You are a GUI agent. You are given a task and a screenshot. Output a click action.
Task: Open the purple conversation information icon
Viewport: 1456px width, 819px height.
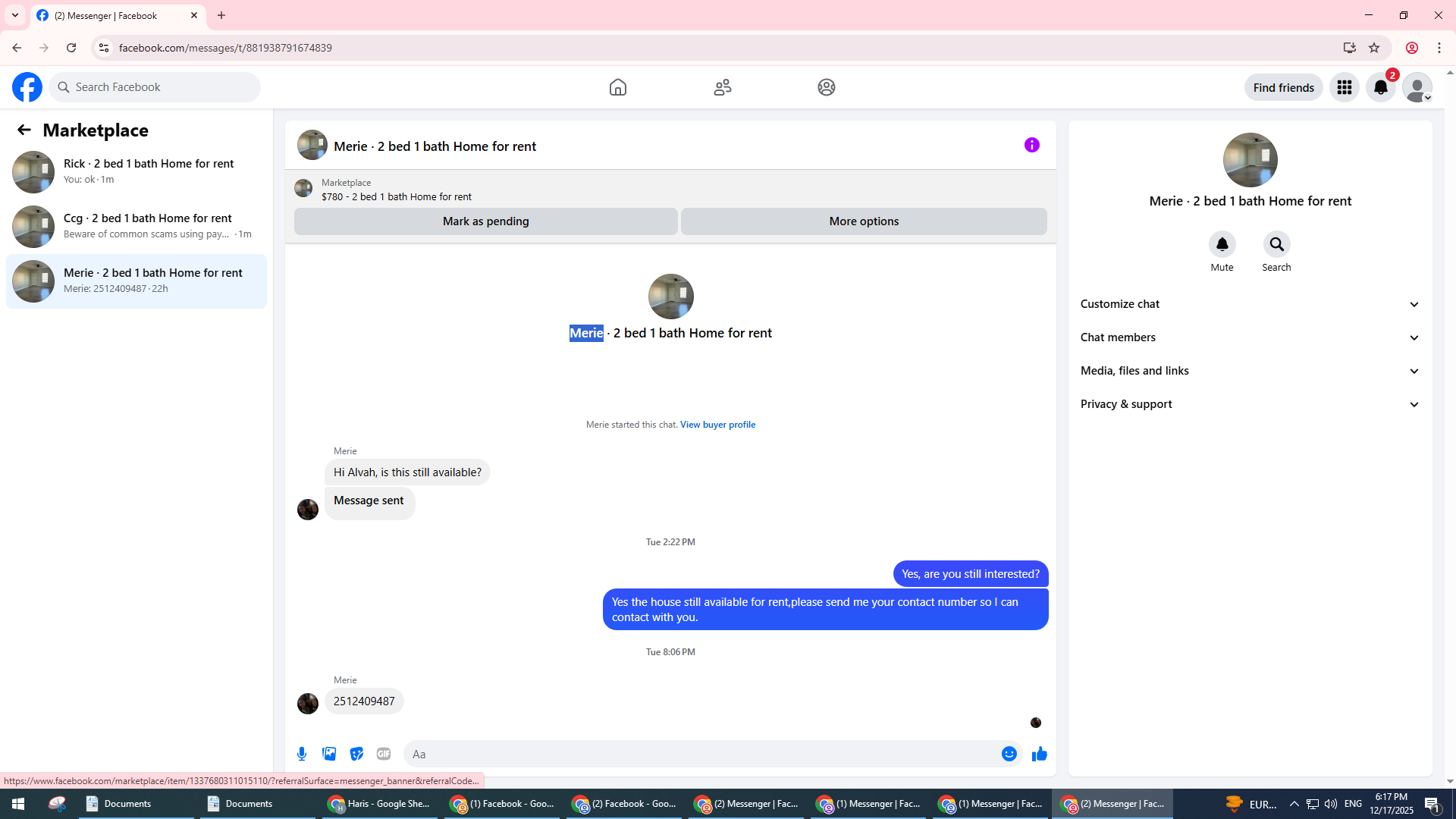tap(1031, 145)
